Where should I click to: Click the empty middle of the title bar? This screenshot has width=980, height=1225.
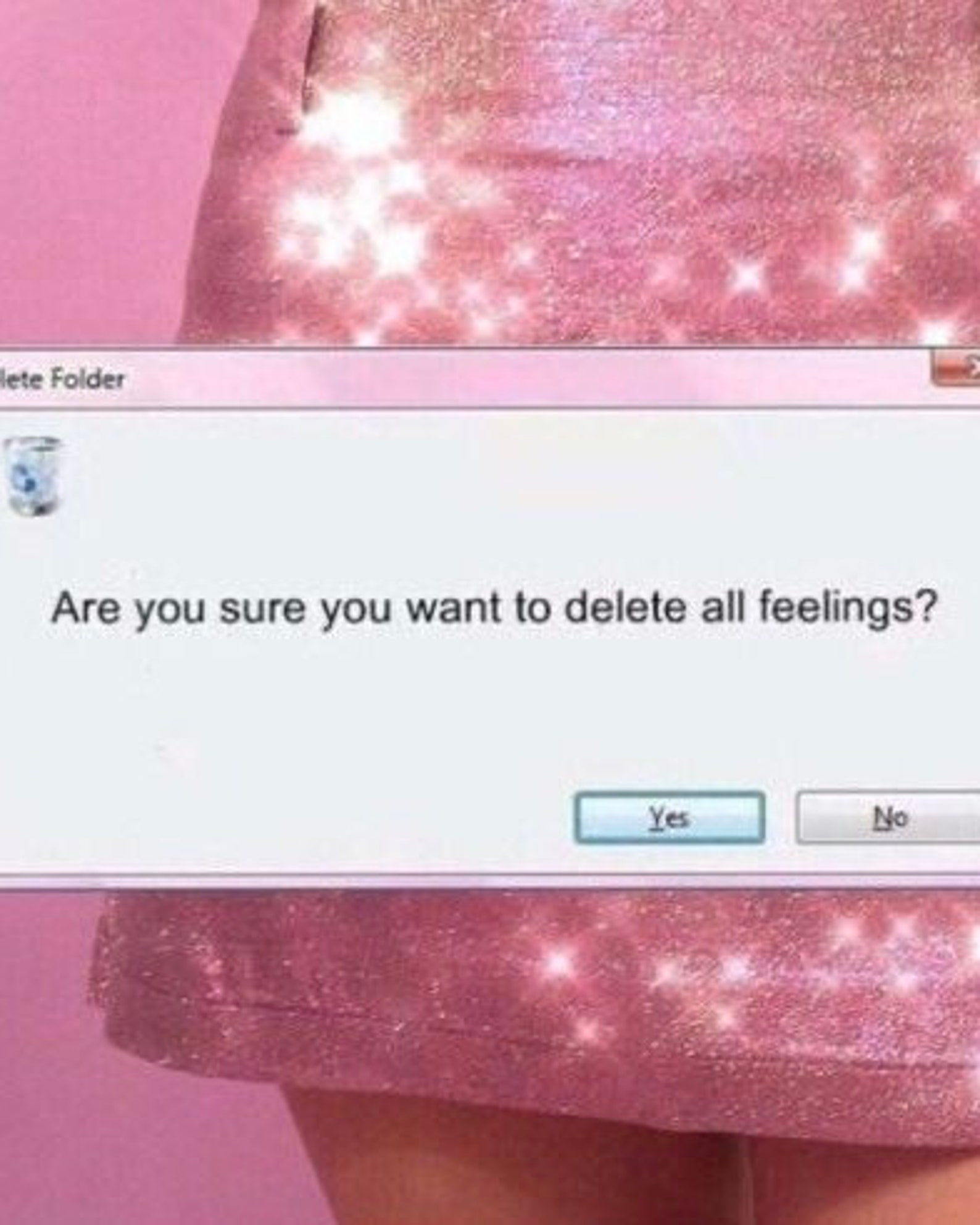tap(525, 378)
